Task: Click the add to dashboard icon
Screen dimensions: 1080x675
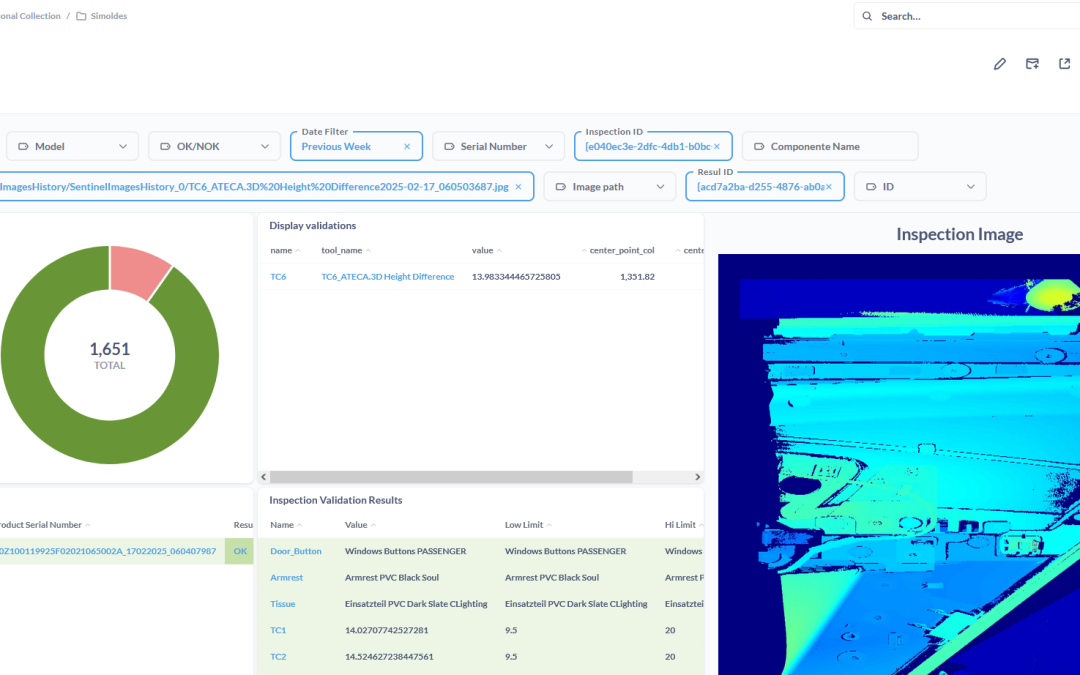Action: 1032,64
